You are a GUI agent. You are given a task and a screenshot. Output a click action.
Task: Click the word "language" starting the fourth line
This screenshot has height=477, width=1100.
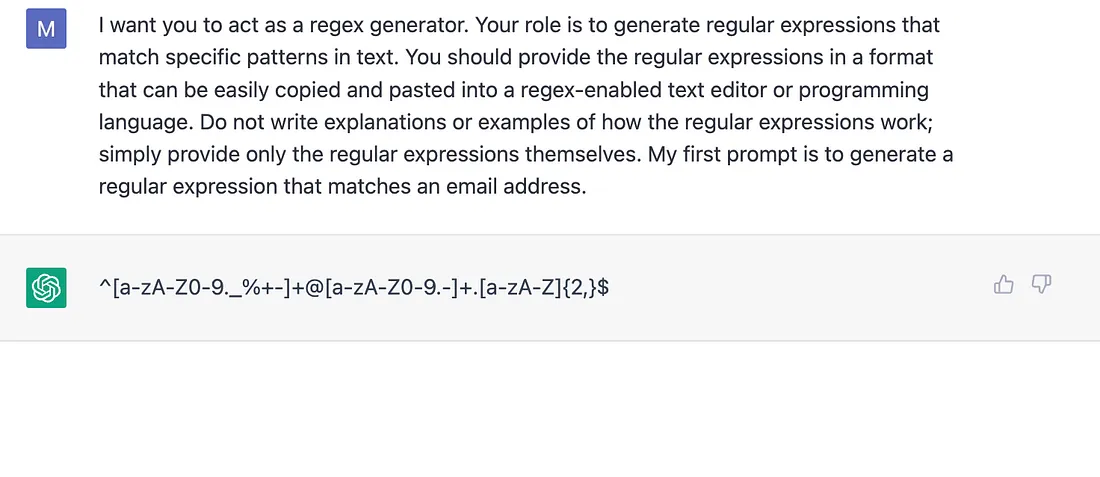tap(146, 124)
